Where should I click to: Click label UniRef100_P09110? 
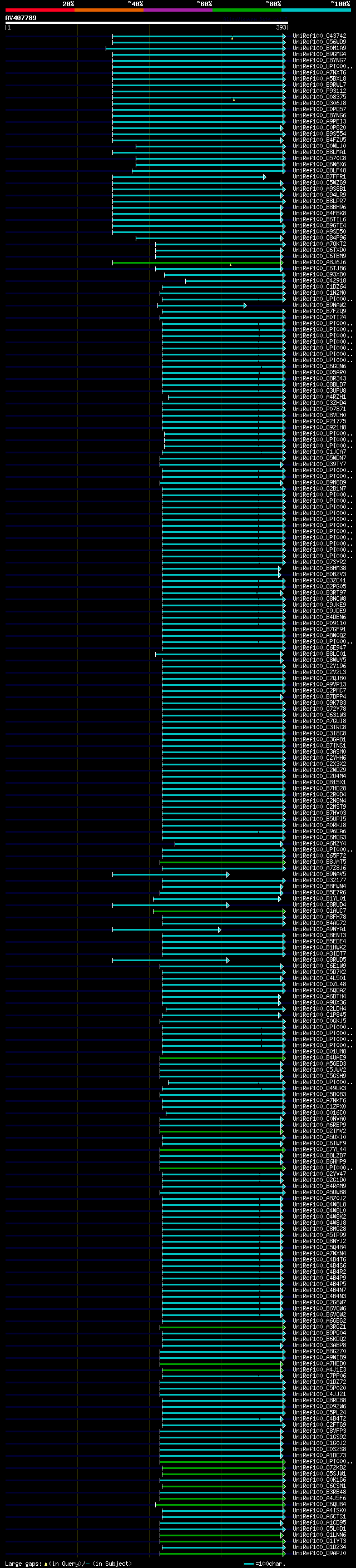(x=319, y=624)
